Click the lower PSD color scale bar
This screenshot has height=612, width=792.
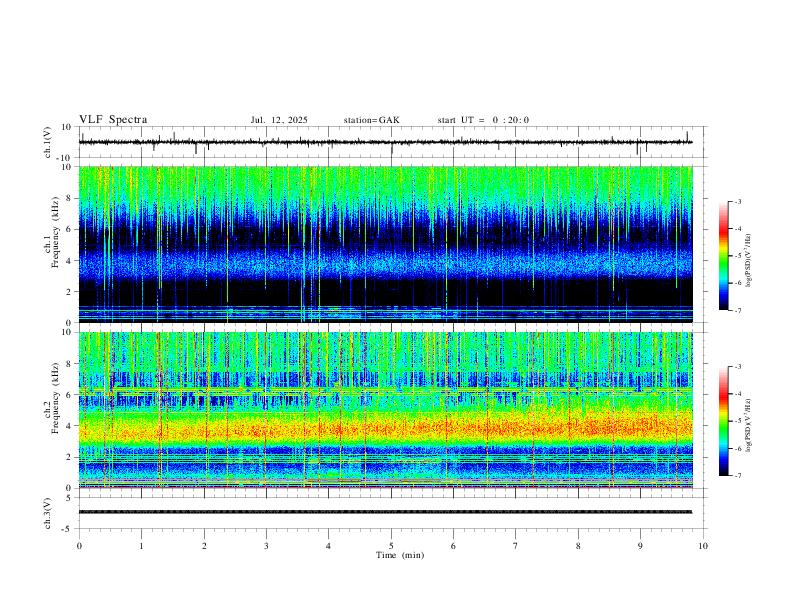pos(723,421)
